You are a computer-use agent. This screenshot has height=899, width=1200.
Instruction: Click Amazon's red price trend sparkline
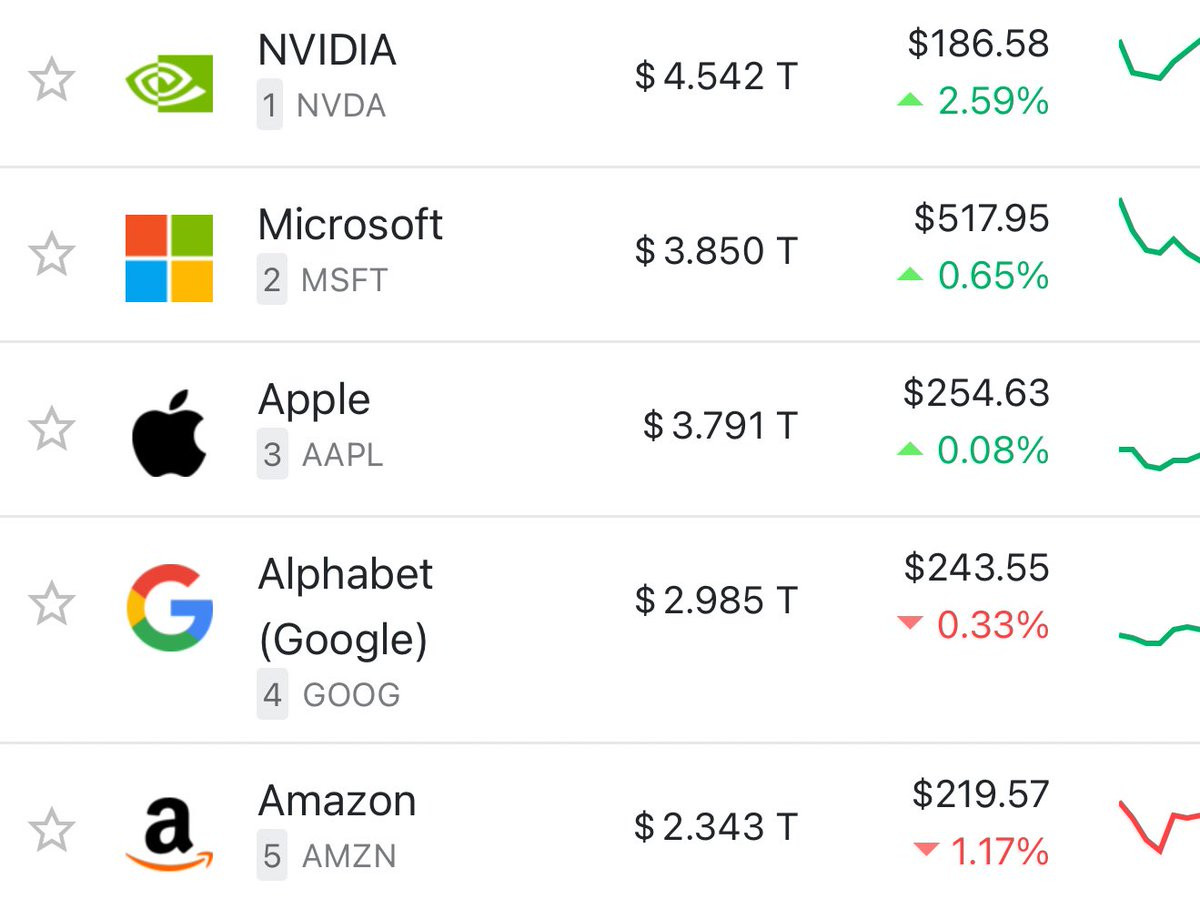pyautogui.click(x=1159, y=826)
